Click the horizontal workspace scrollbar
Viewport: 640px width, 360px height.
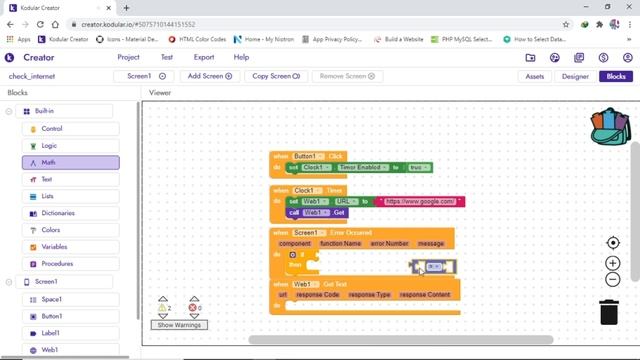[x=401, y=340]
